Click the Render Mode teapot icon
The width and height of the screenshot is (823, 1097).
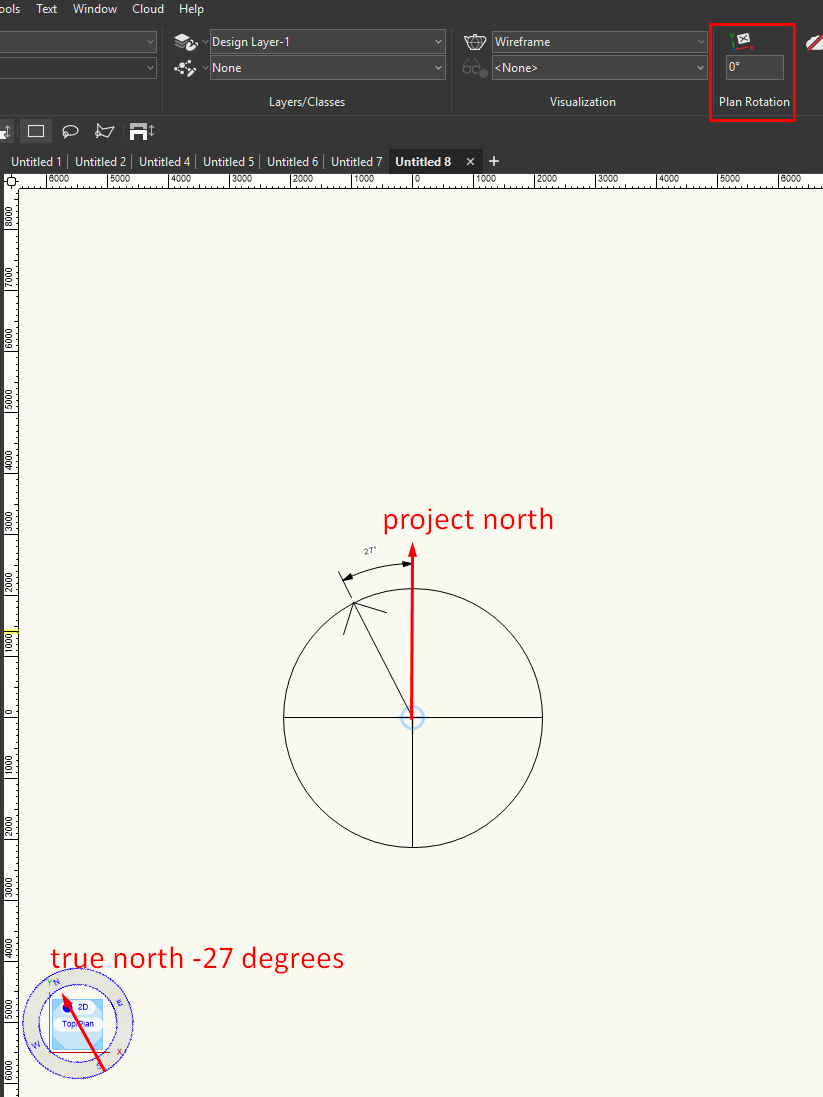(x=475, y=42)
